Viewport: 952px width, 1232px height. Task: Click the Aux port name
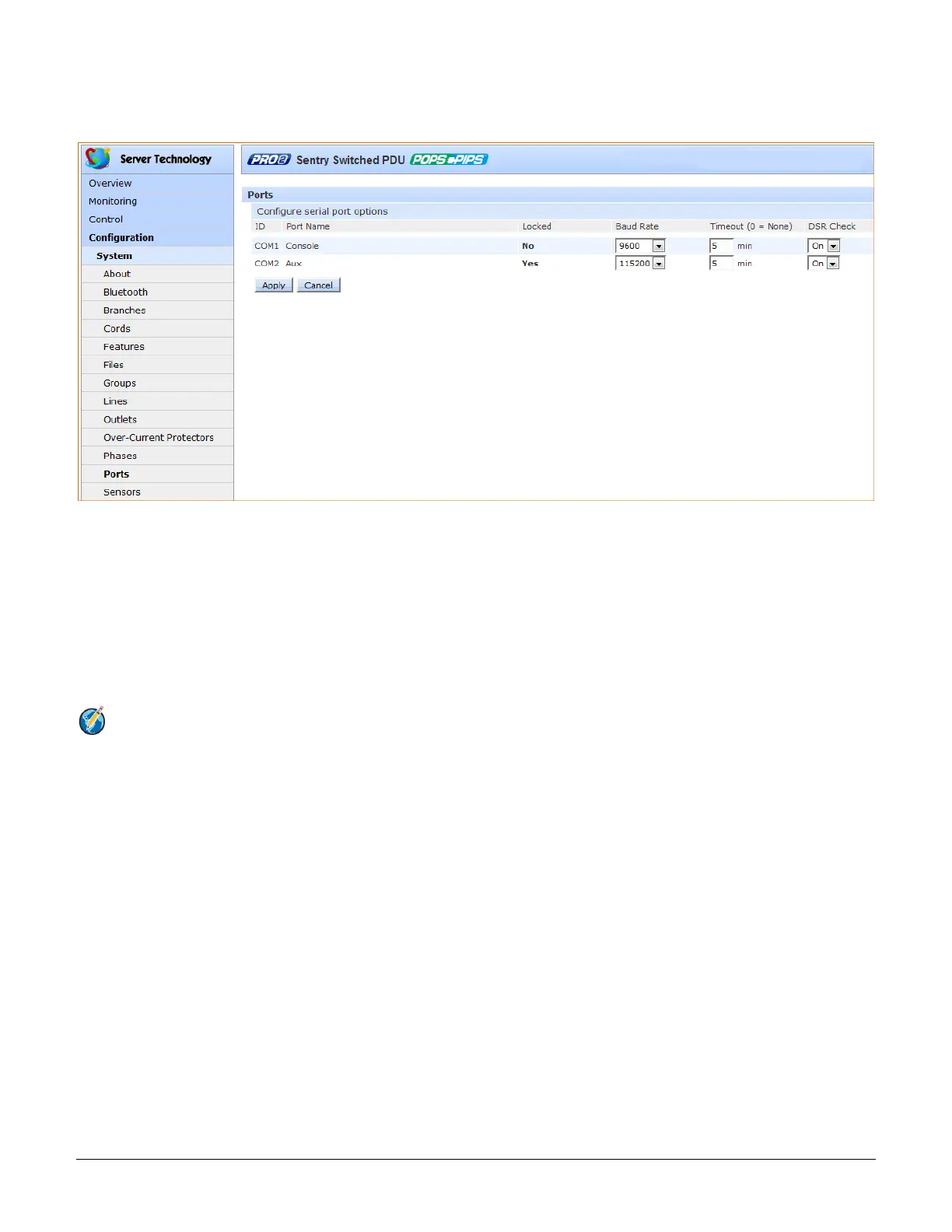coord(293,264)
